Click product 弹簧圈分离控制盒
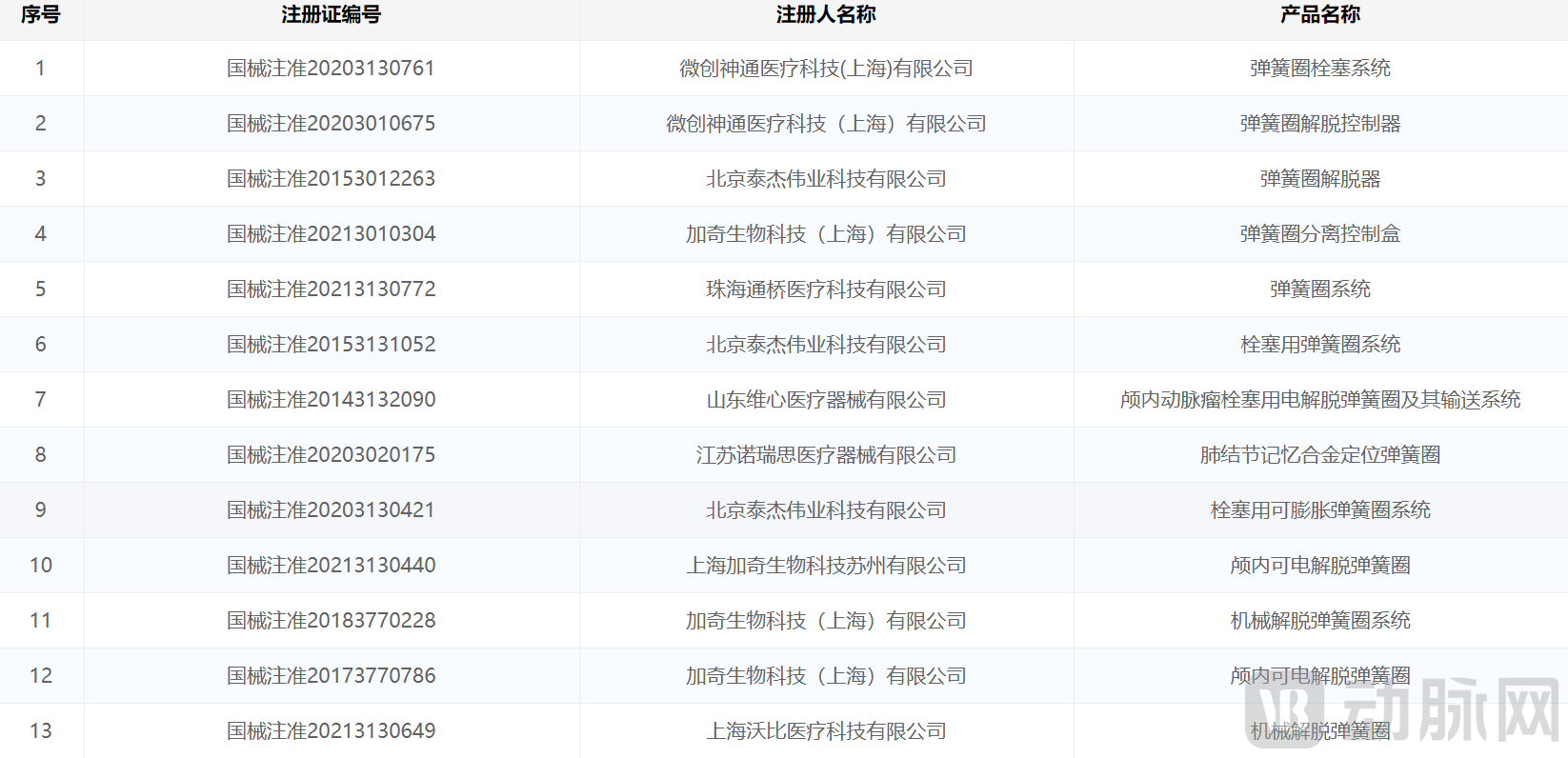Screen dimensions: 1568x758 [x=1319, y=234]
